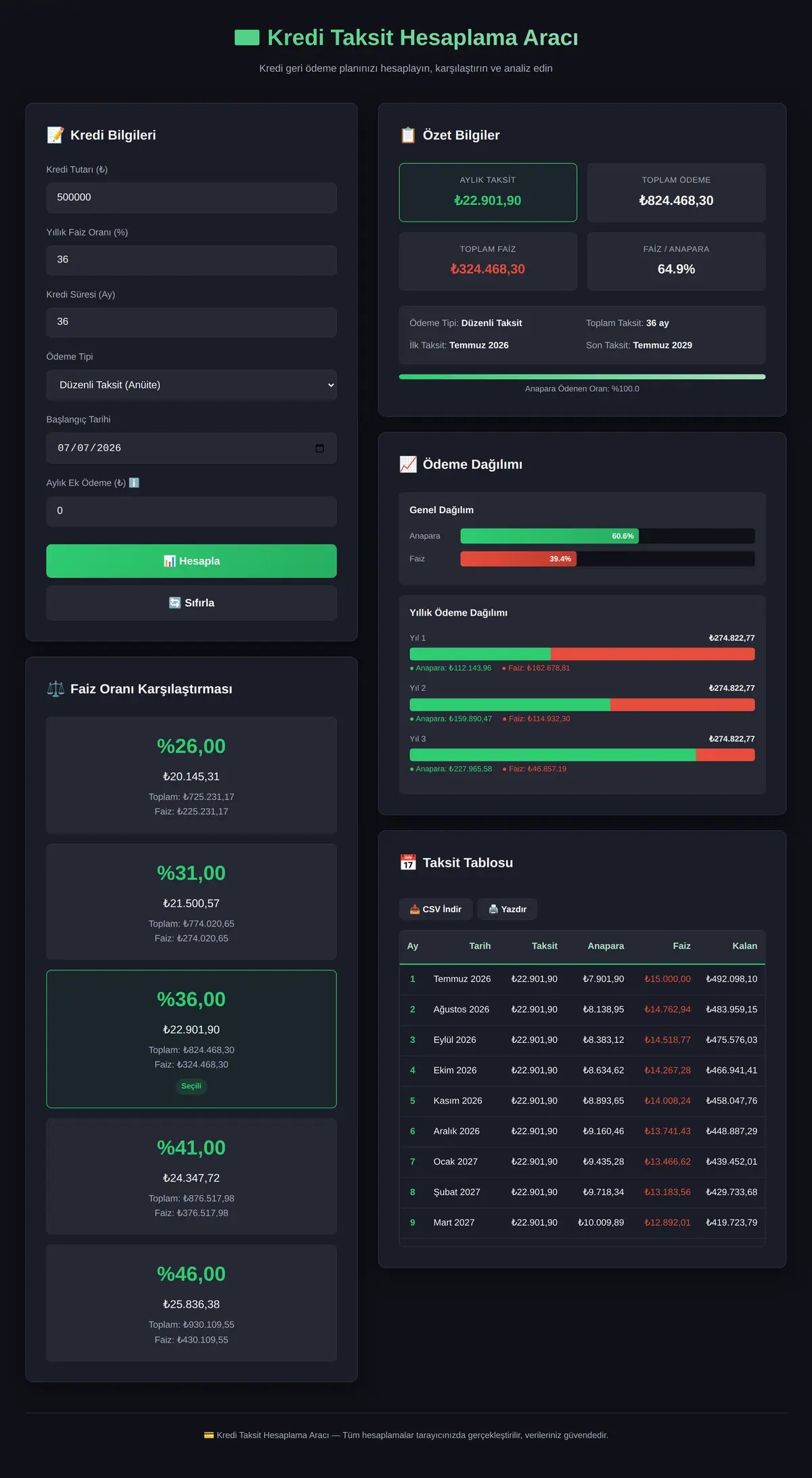Click the Hesapla button
This screenshot has height=1478, width=812.
tap(191, 561)
